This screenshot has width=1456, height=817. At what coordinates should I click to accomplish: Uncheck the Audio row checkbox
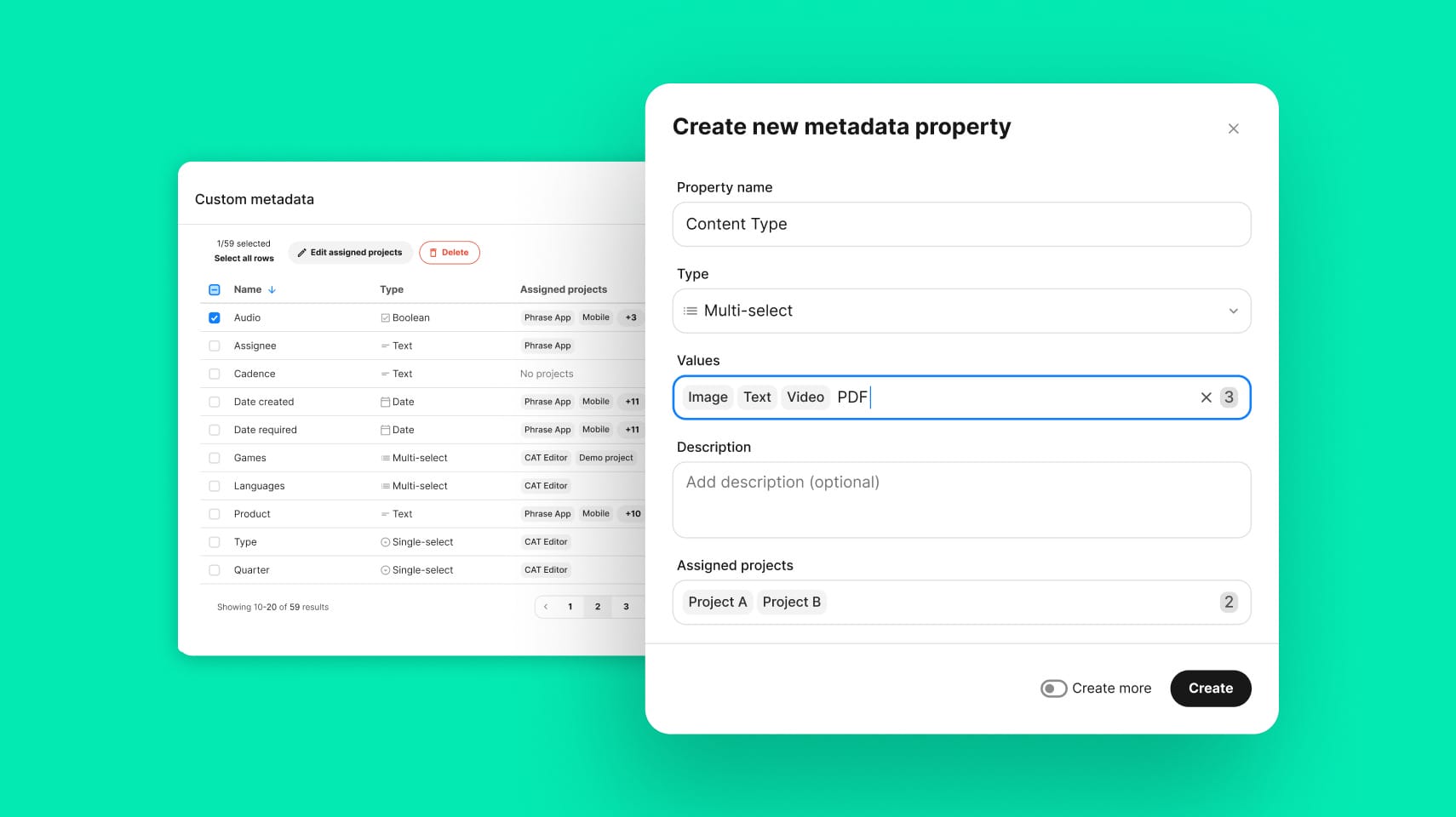pos(215,318)
